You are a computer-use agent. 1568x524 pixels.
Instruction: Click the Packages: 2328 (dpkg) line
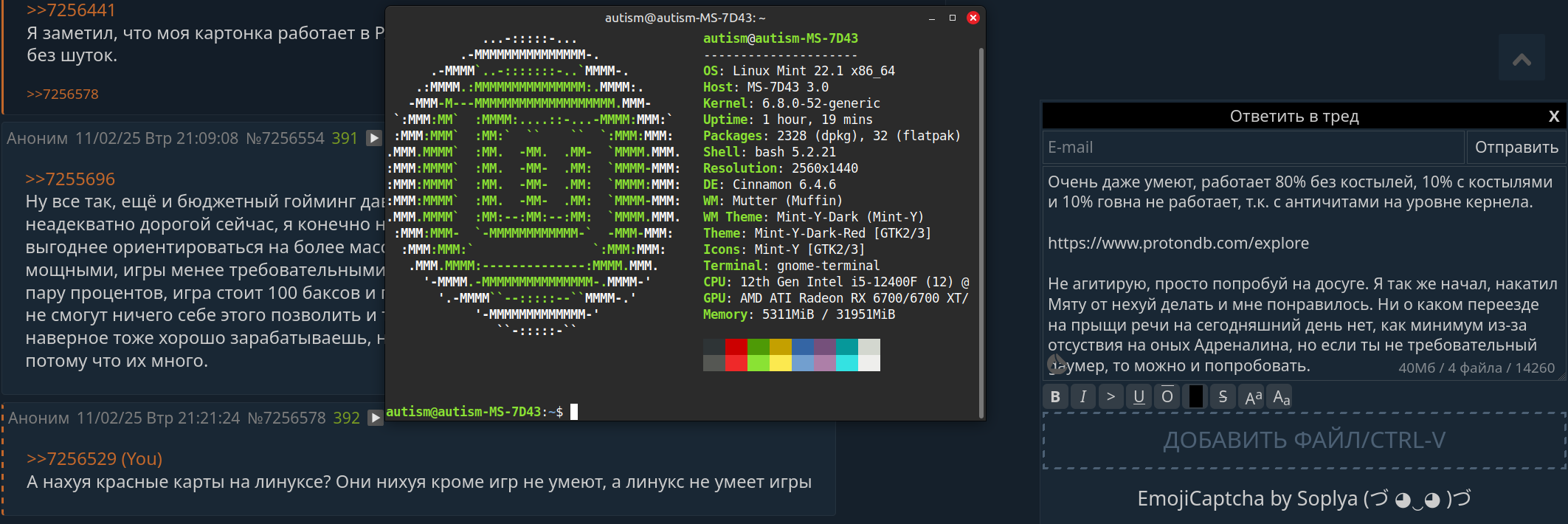[x=832, y=136]
